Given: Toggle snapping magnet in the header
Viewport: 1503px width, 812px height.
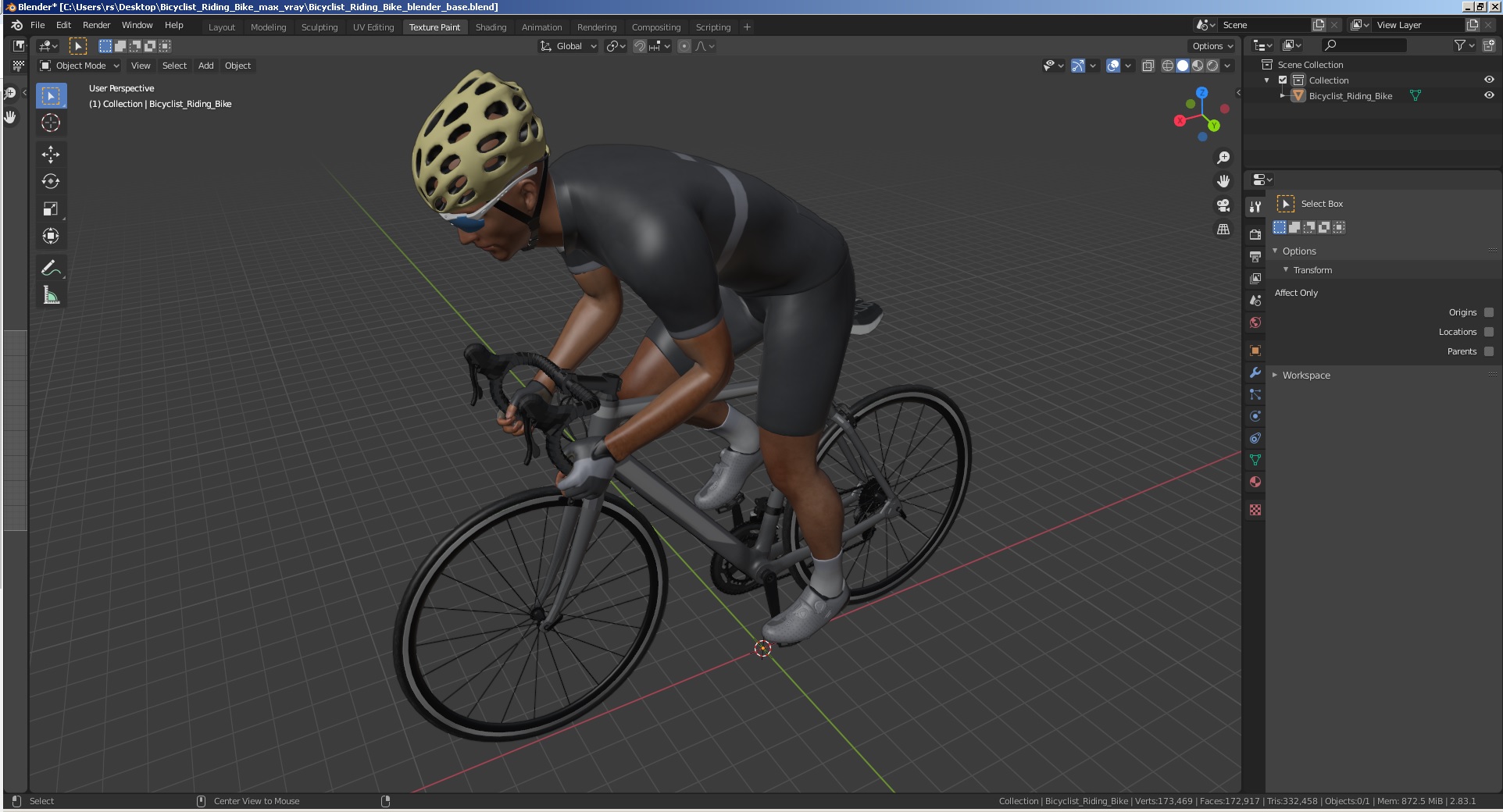Looking at the screenshot, I should tap(640, 46).
